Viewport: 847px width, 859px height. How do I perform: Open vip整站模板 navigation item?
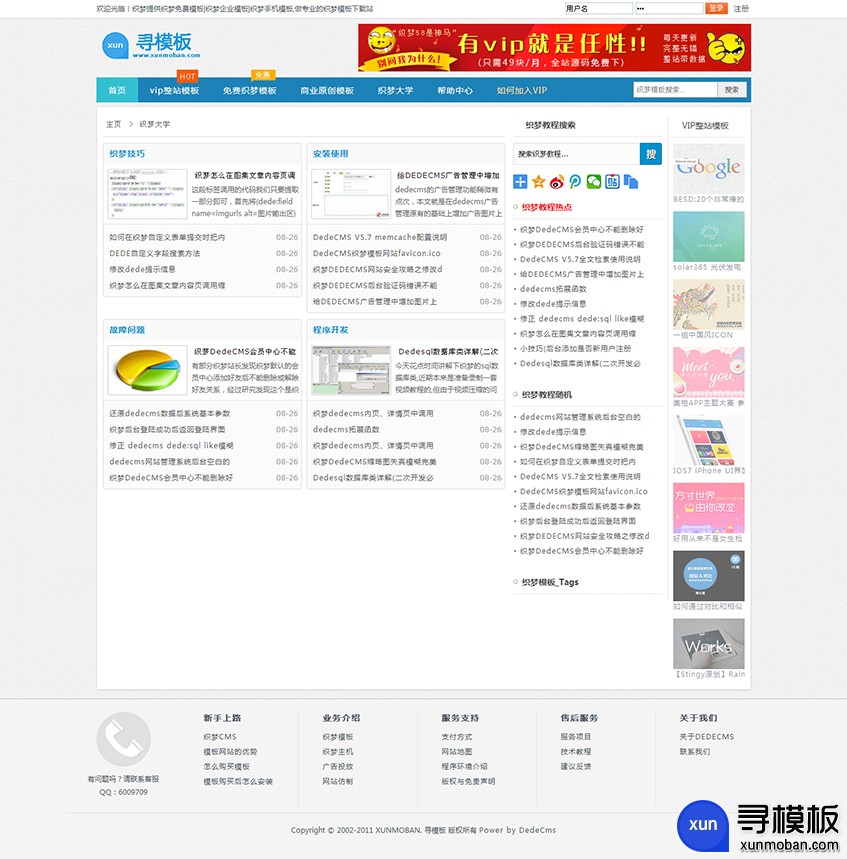coord(174,90)
